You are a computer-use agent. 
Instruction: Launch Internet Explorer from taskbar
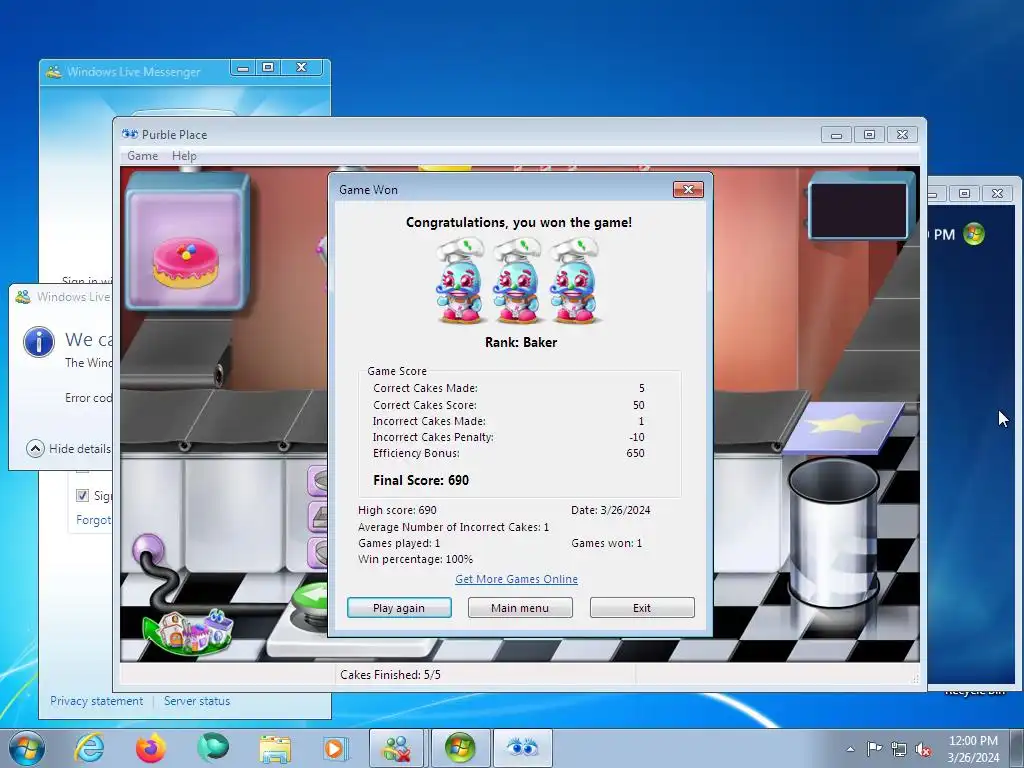click(x=89, y=748)
